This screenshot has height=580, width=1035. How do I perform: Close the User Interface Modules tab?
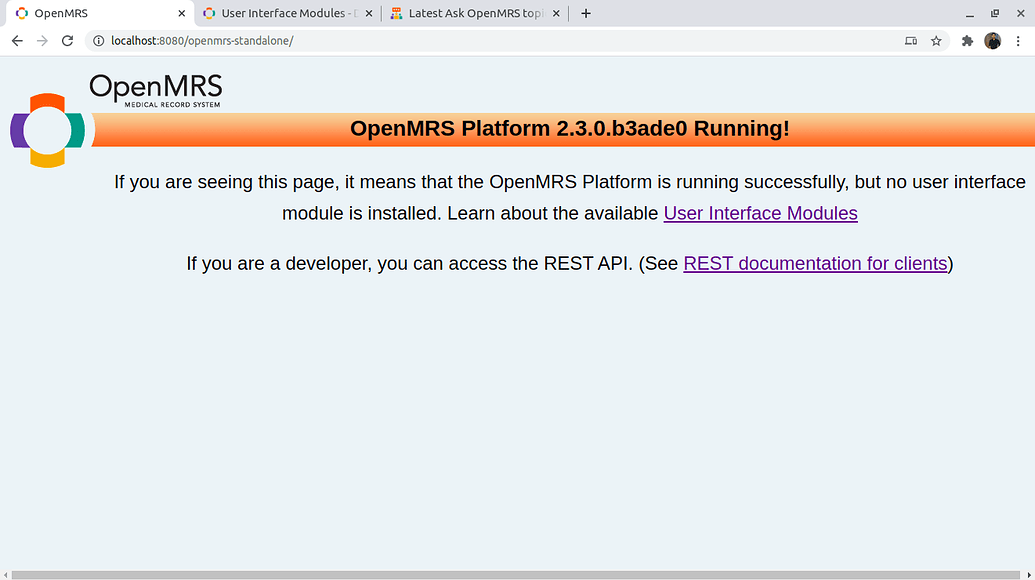click(x=368, y=13)
